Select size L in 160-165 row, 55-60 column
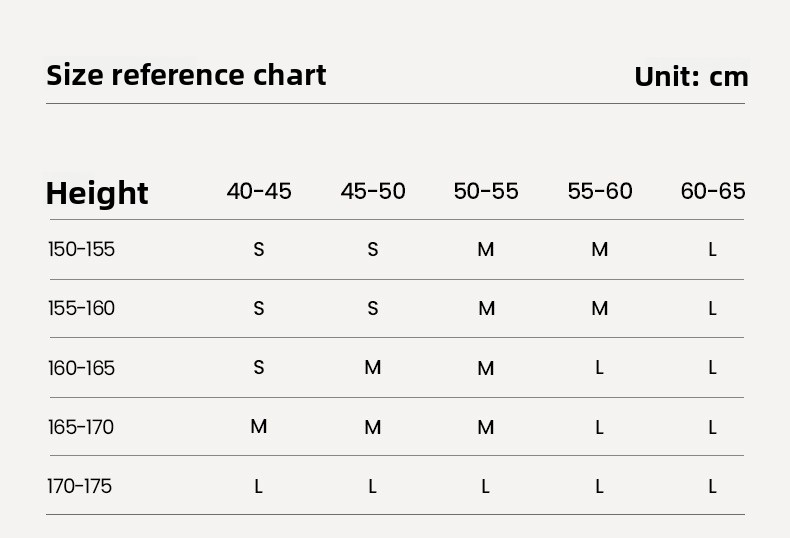Viewport: 790px width, 538px height. coord(600,368)
